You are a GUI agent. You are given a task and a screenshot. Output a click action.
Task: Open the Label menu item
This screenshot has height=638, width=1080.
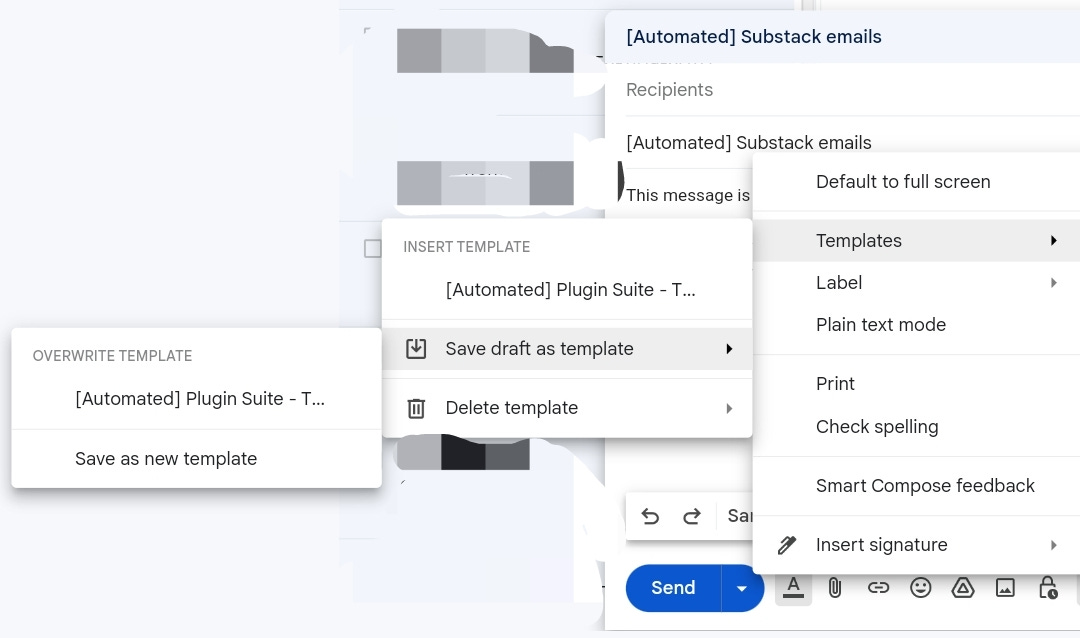pos(916,282)
